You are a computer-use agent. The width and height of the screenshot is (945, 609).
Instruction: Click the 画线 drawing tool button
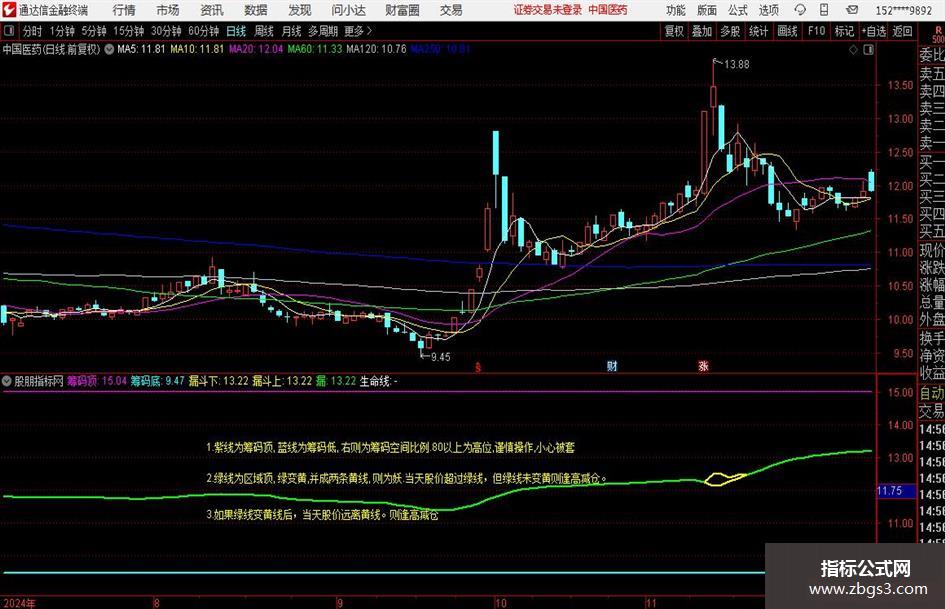click(x=787, y=31)
